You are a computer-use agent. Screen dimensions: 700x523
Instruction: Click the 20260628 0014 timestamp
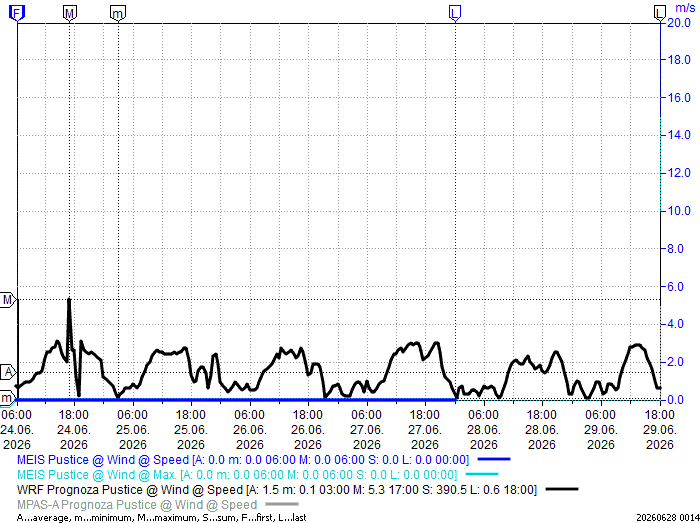point(668,518)
